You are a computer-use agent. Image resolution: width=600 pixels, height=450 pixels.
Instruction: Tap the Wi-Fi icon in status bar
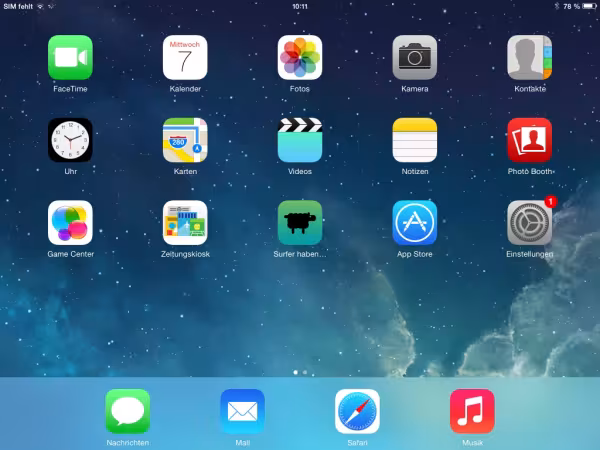coord(40,7)
